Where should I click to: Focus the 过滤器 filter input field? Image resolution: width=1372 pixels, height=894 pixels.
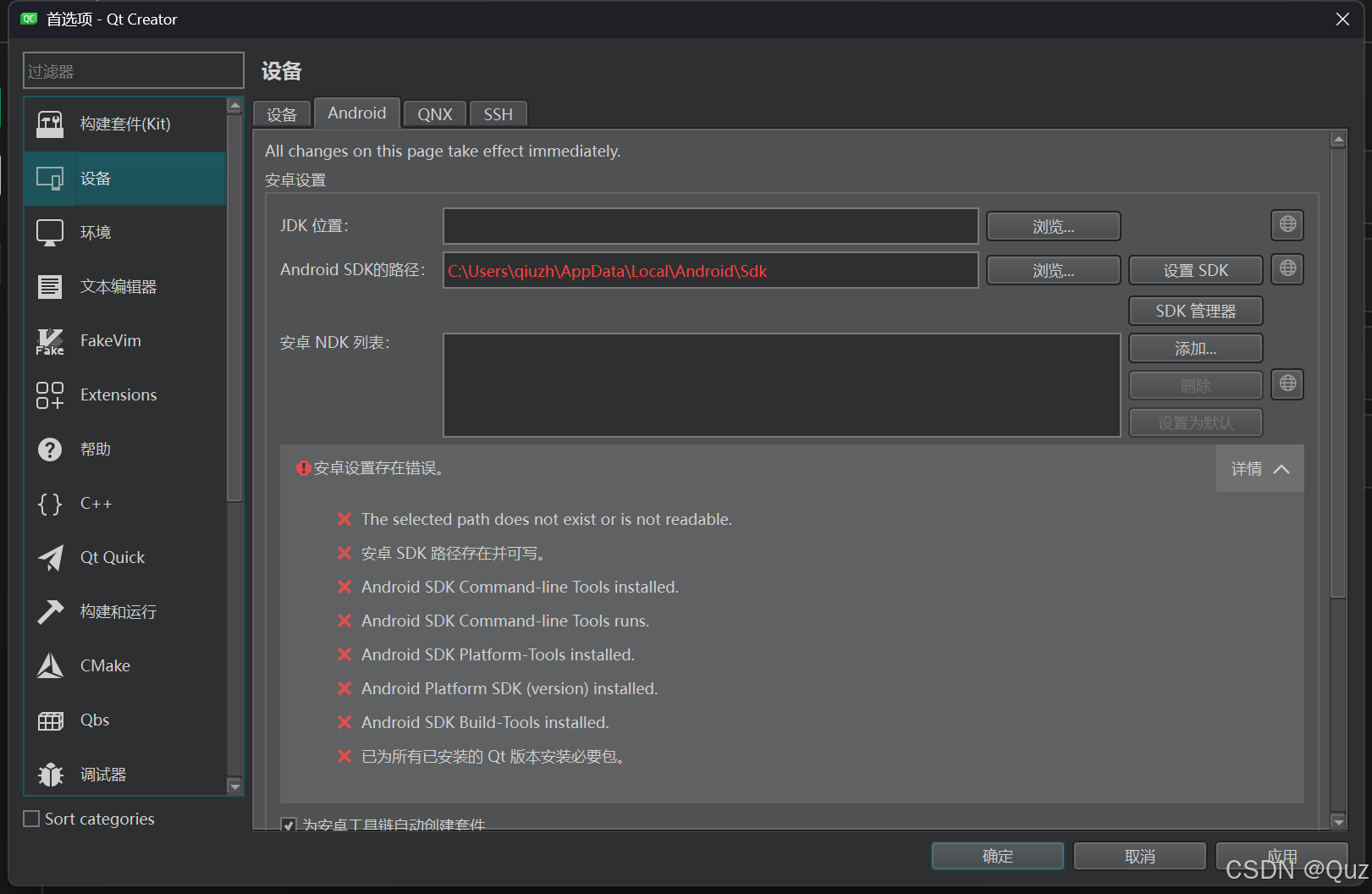134,70
